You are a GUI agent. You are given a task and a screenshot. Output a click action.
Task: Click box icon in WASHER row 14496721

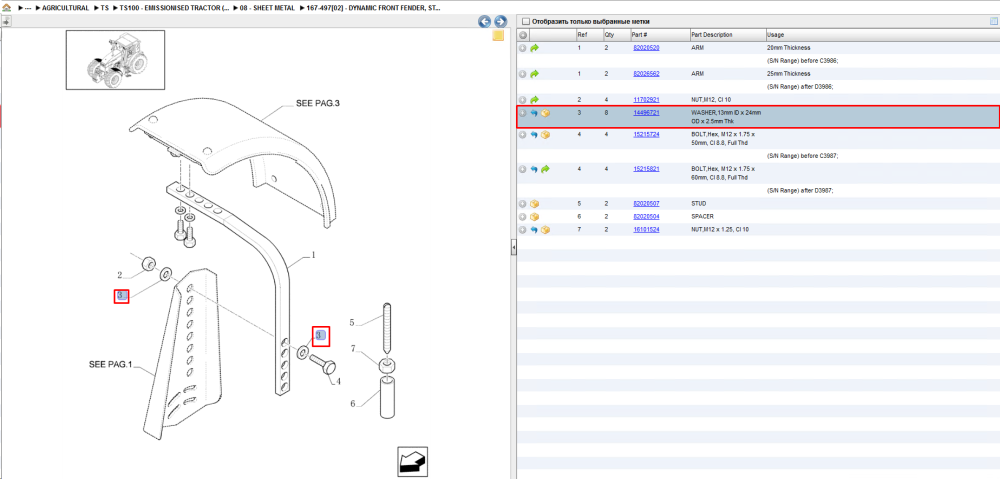tap(545, 113)
